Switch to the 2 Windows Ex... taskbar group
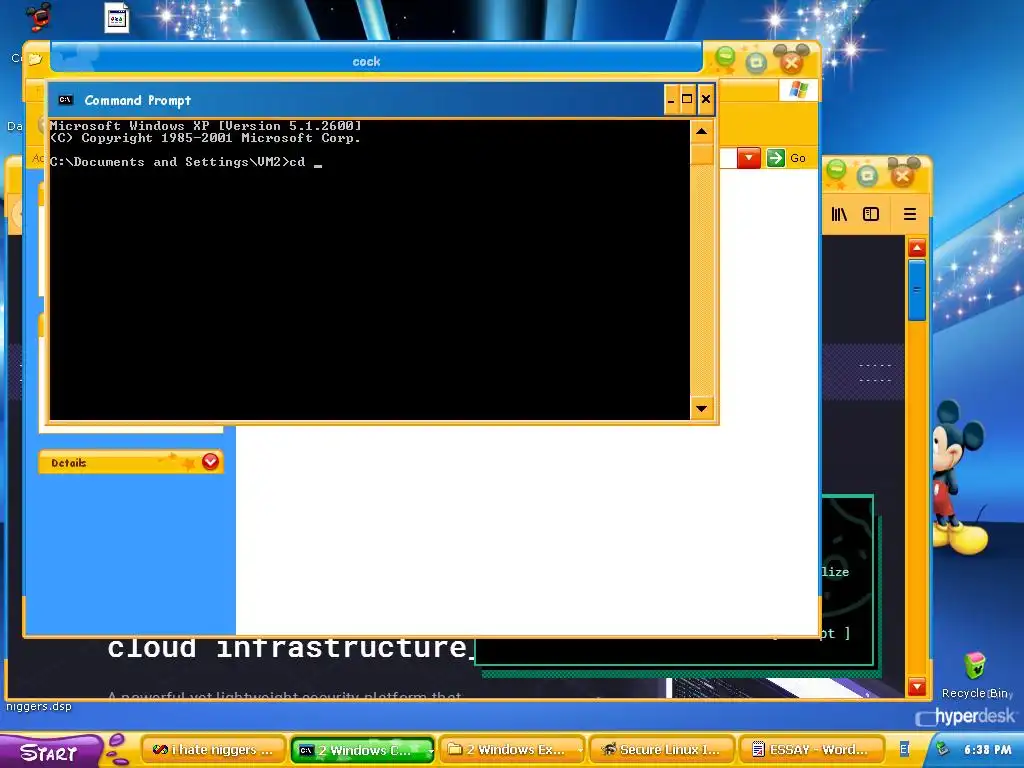 click(513, 750)
